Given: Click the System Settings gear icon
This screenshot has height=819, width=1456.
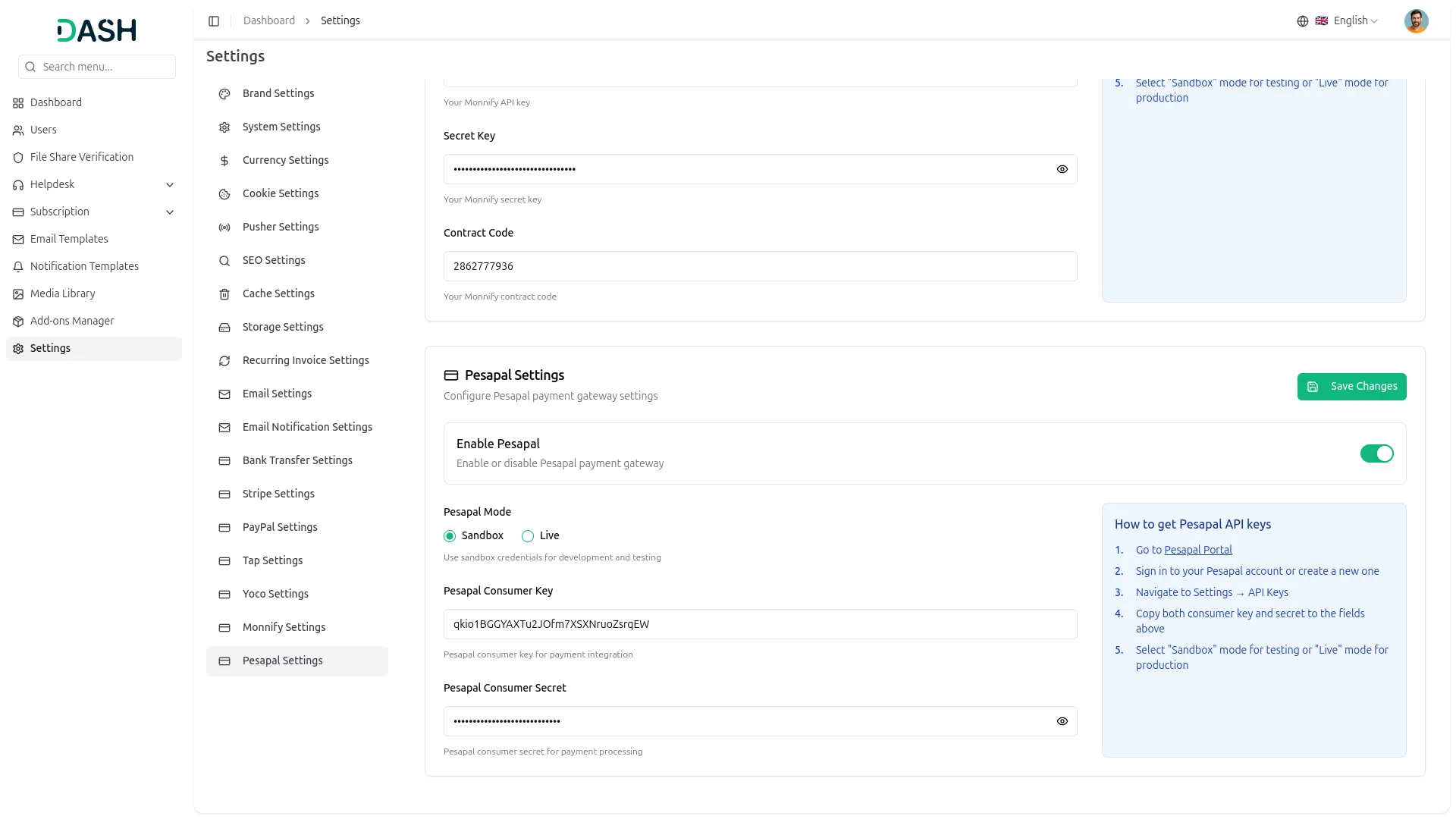Looking at the screenshot, I should tap(224, 127).
